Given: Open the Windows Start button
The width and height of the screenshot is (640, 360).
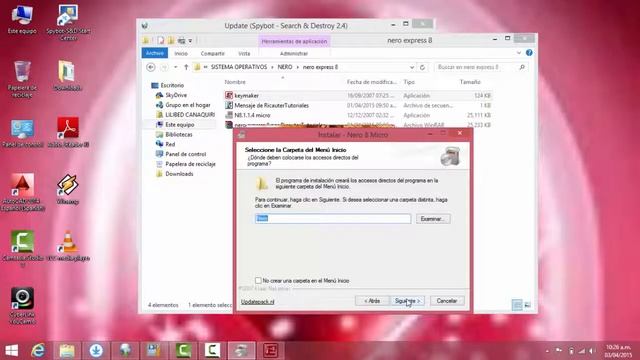Looking at the screenshot, I should coord(11,351).
